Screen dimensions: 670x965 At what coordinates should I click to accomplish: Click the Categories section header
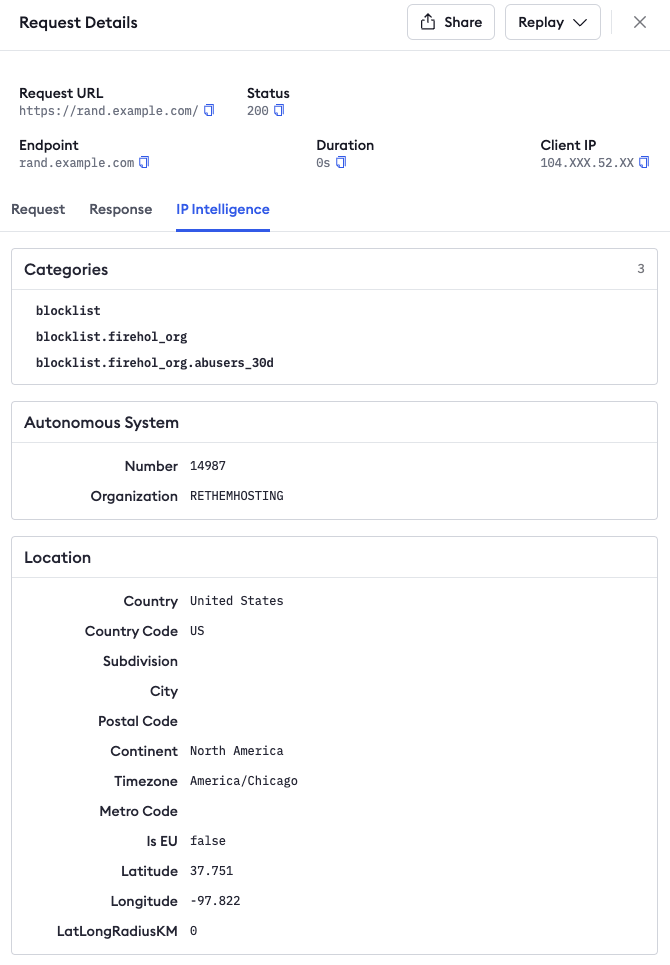tap(66, 269)
